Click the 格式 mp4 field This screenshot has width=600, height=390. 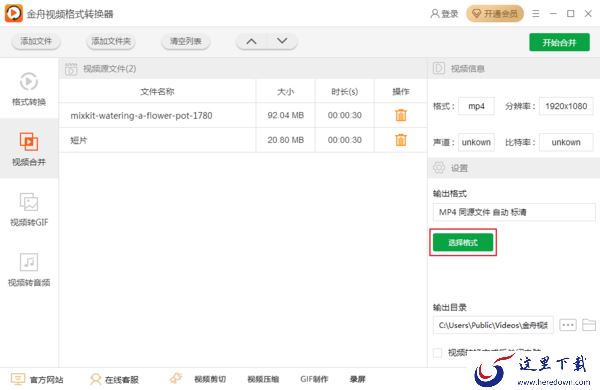click(476, 106)
